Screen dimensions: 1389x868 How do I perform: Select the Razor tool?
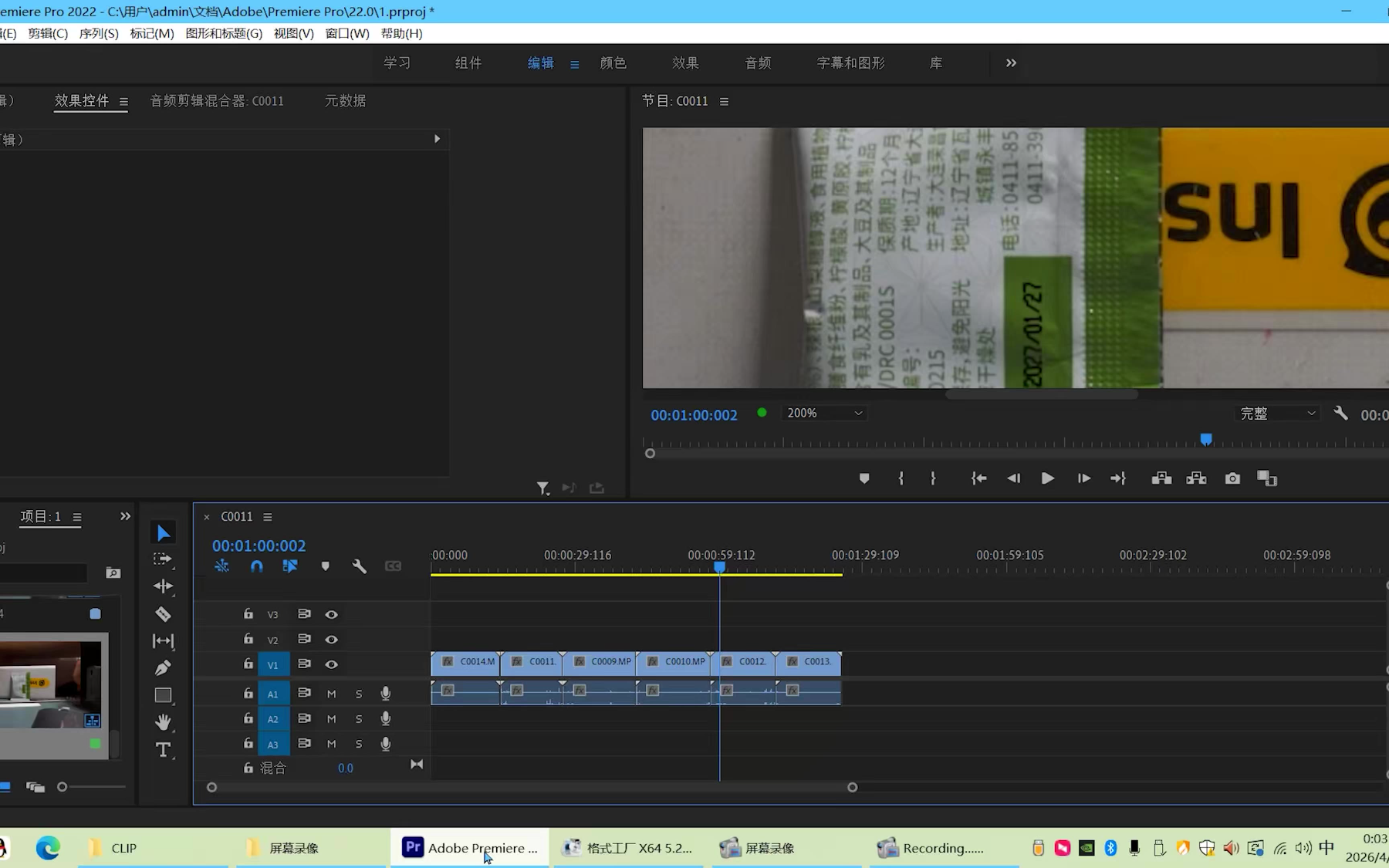click(x=163, y=614)
